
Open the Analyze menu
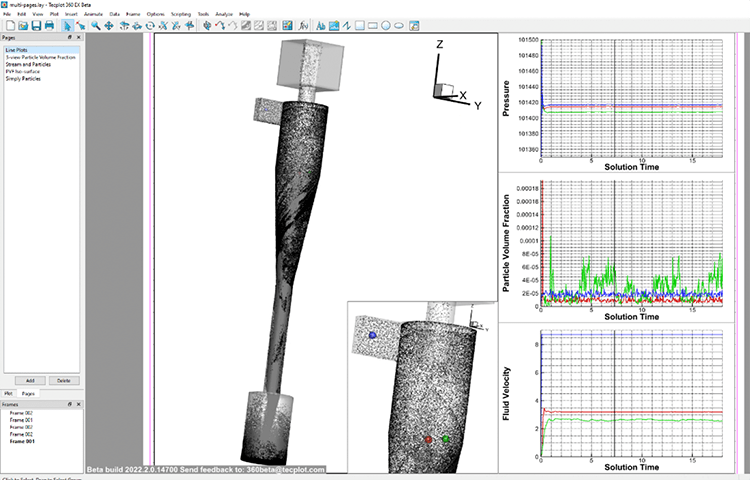(224, 14)
